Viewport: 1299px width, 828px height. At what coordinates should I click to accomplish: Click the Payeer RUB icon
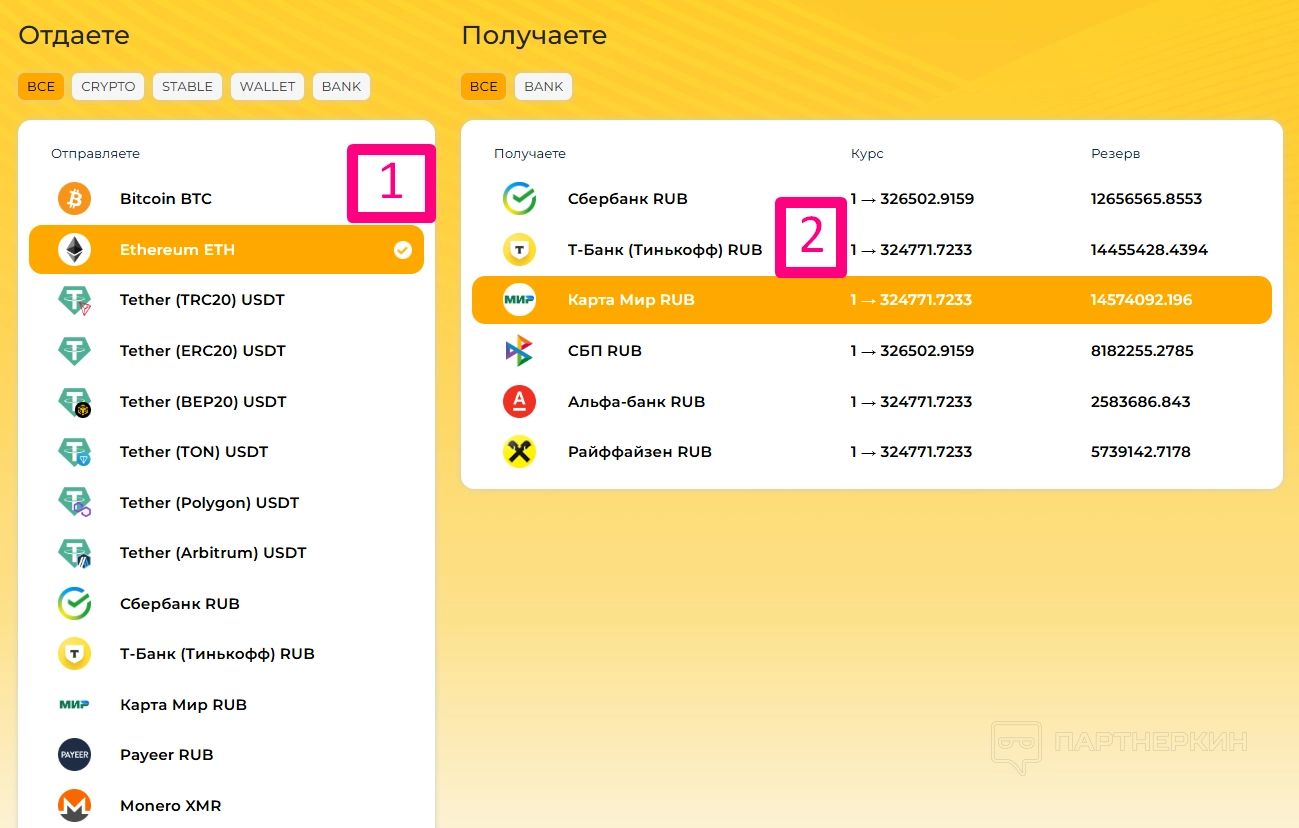pos(74,755)
